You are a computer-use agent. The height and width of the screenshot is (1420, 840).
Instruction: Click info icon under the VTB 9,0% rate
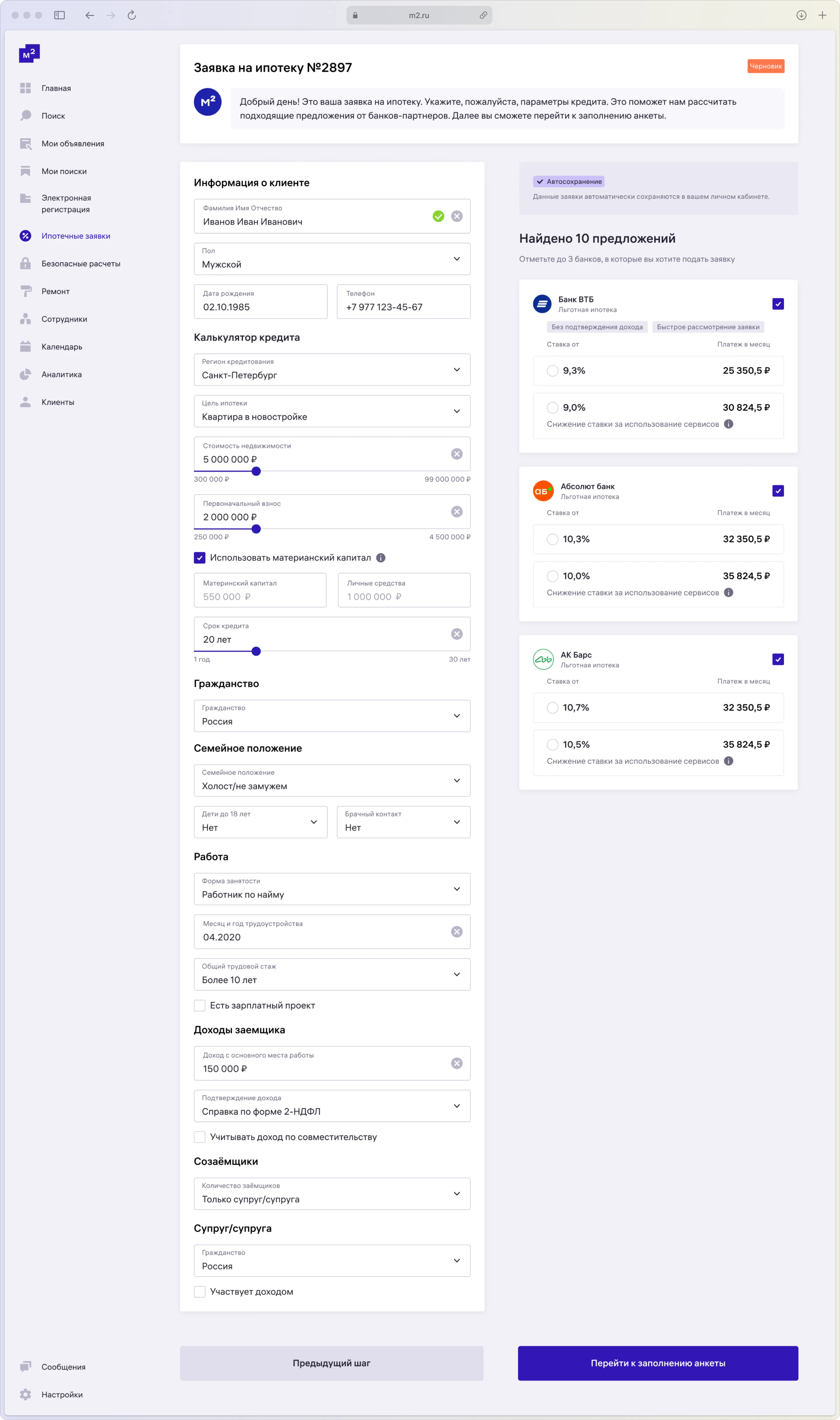(729, 424)
